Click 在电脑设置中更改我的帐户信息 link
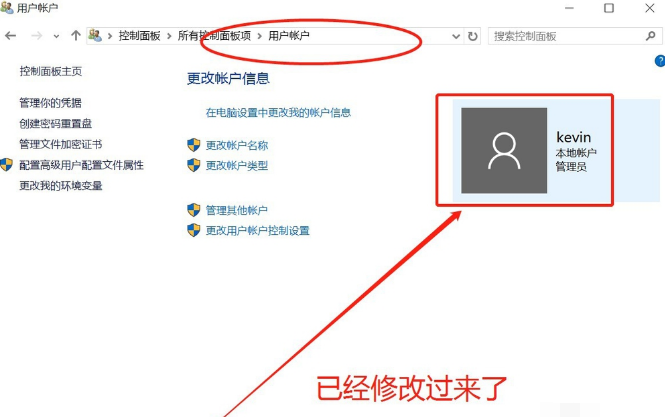This screenshot has width=665, height=417. click(277, 113)
